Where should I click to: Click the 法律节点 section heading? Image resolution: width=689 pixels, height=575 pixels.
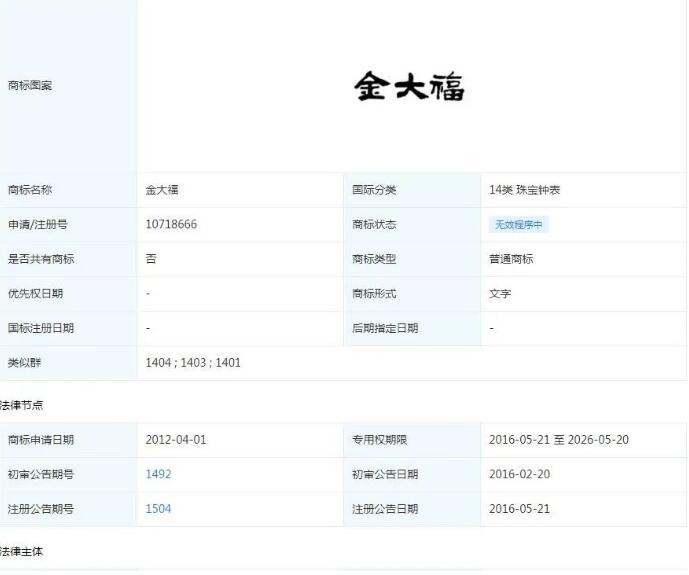pos(22,405)
